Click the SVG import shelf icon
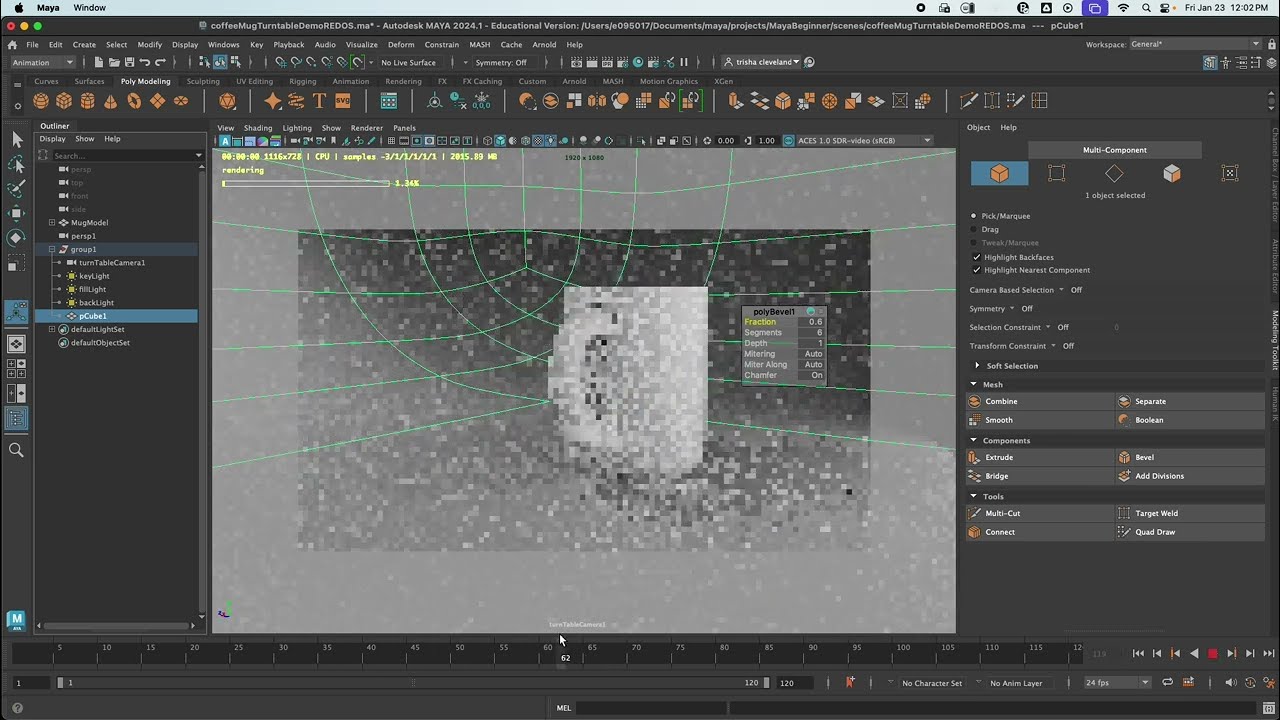This screenshot has width=1280, height=720. [343, 101]
